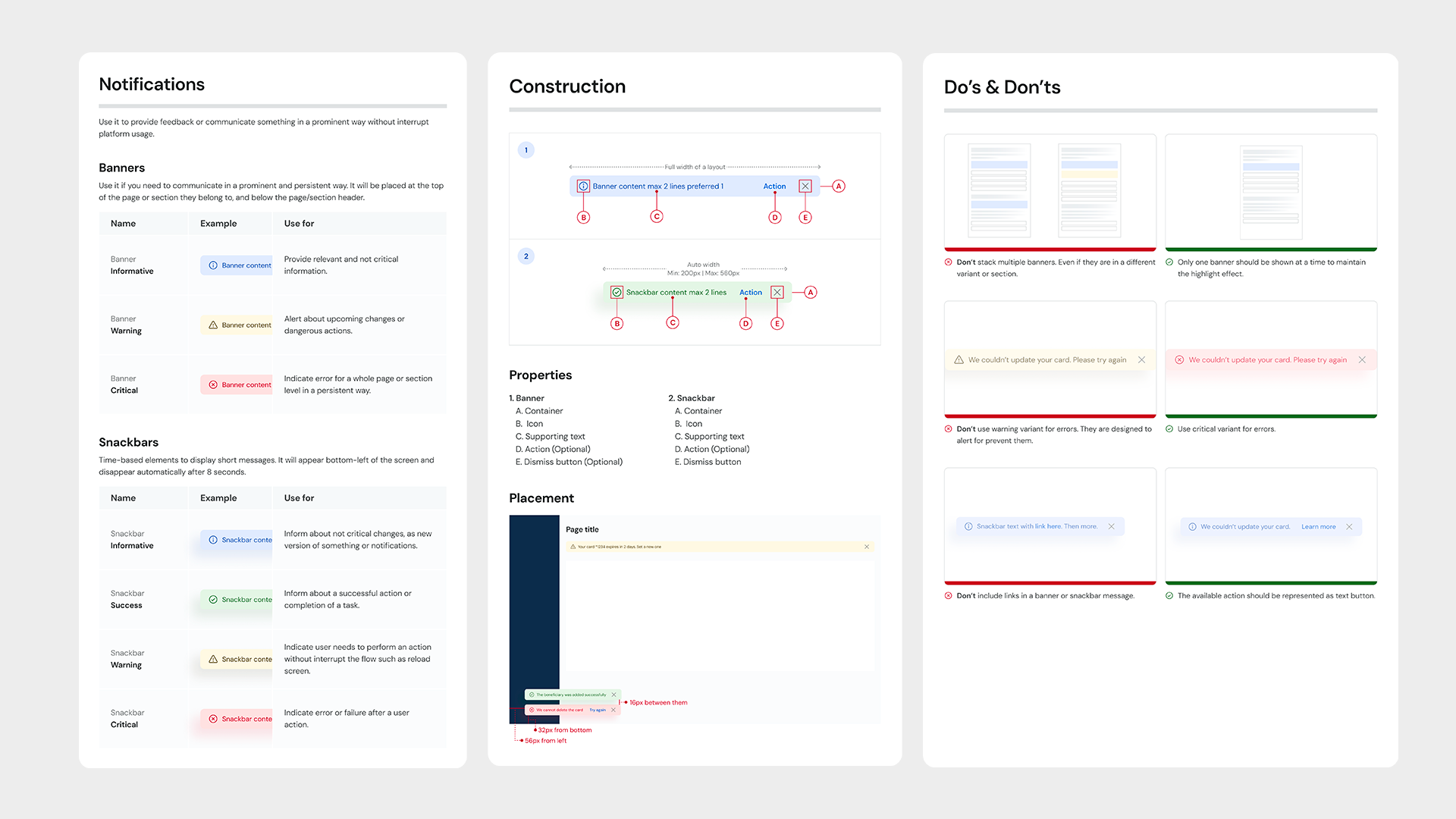Click the circled A marker beside the blue banner

click(839, 186)
